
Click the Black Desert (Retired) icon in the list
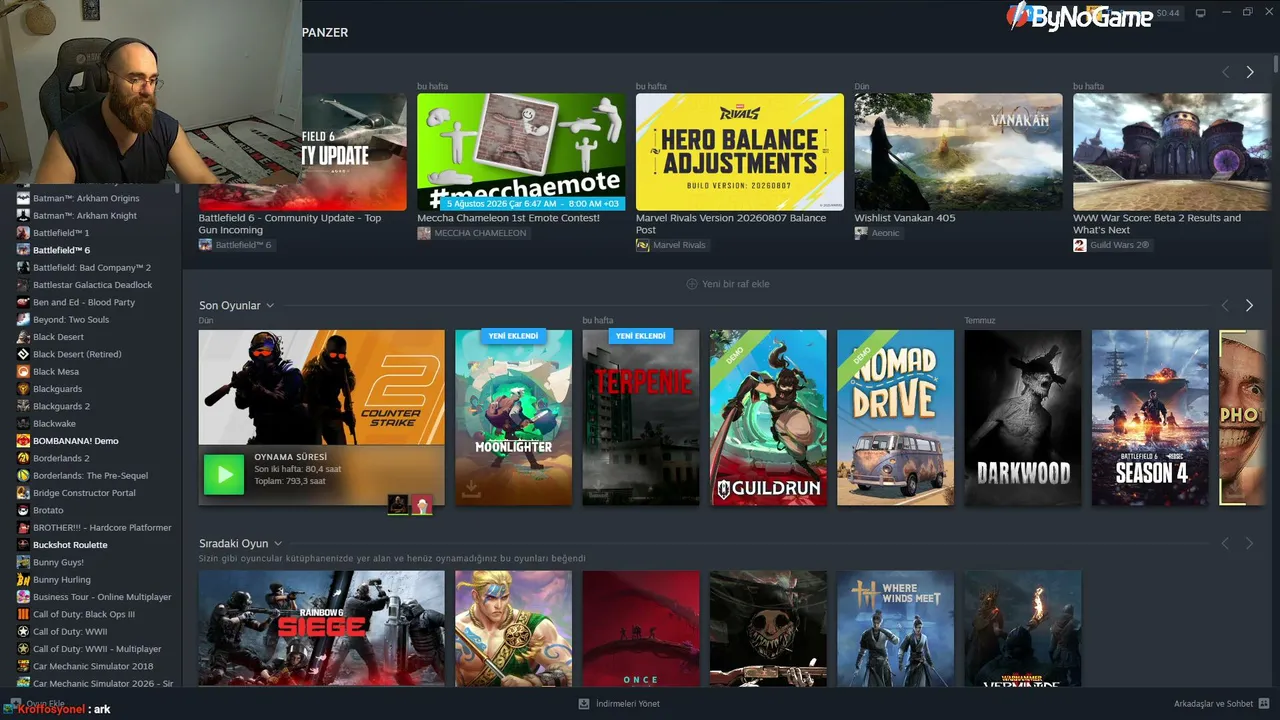(x=23, y=354)
